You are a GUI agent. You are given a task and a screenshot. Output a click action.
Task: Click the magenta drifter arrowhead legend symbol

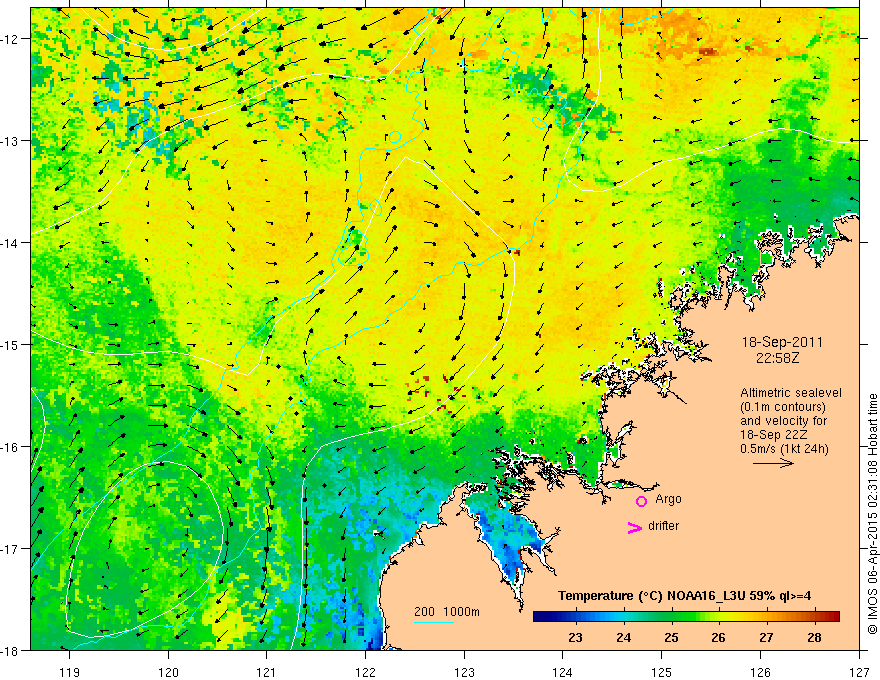635,527
